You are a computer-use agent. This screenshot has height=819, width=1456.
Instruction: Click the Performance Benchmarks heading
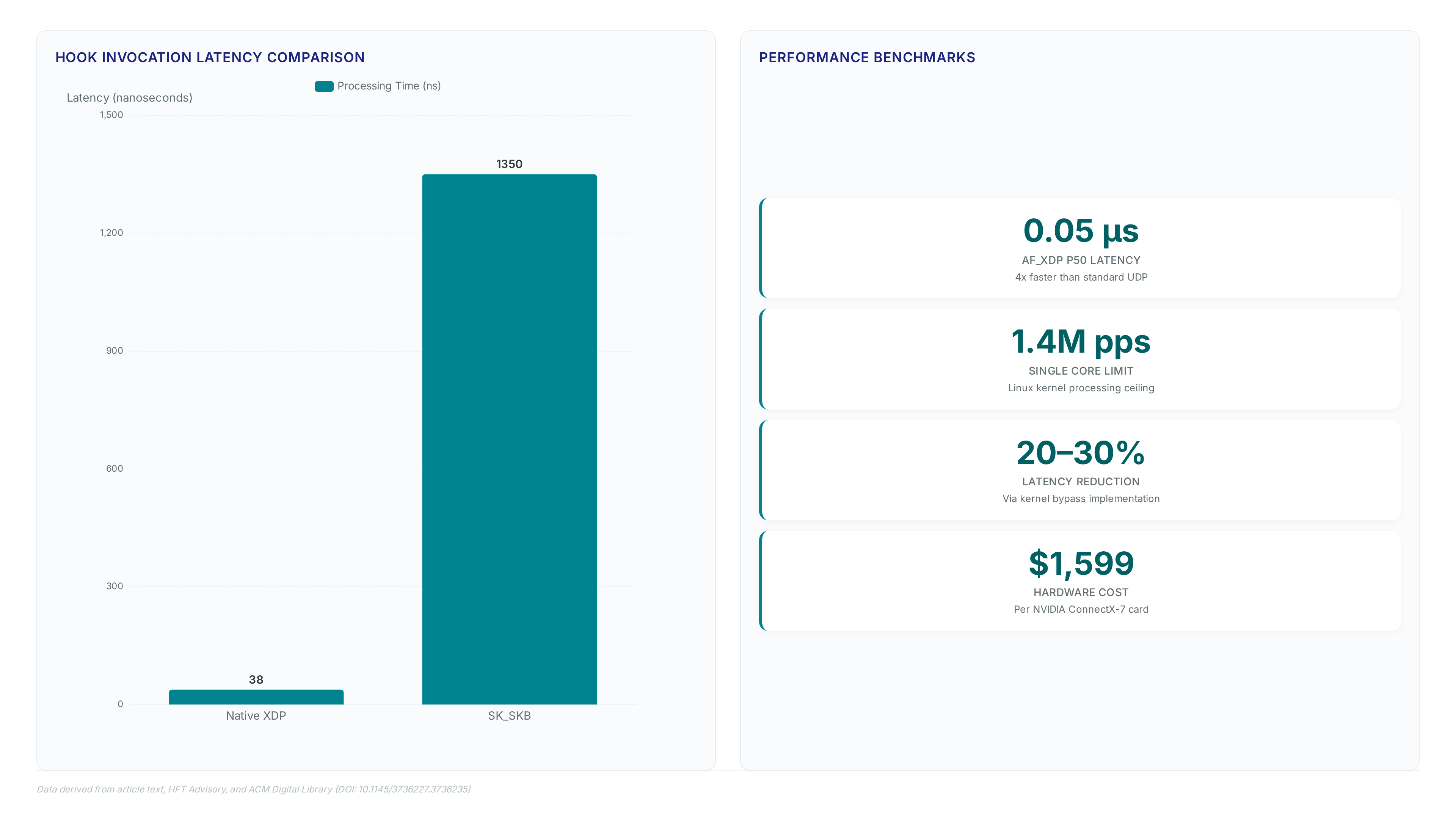[867, 57]
